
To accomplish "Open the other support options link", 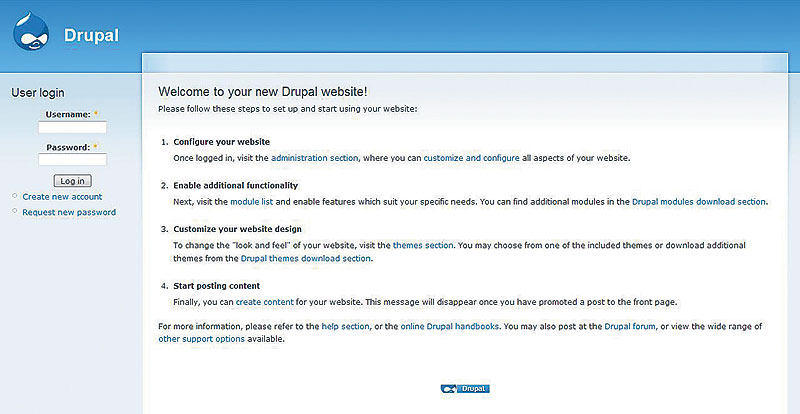I will [202, 339].
